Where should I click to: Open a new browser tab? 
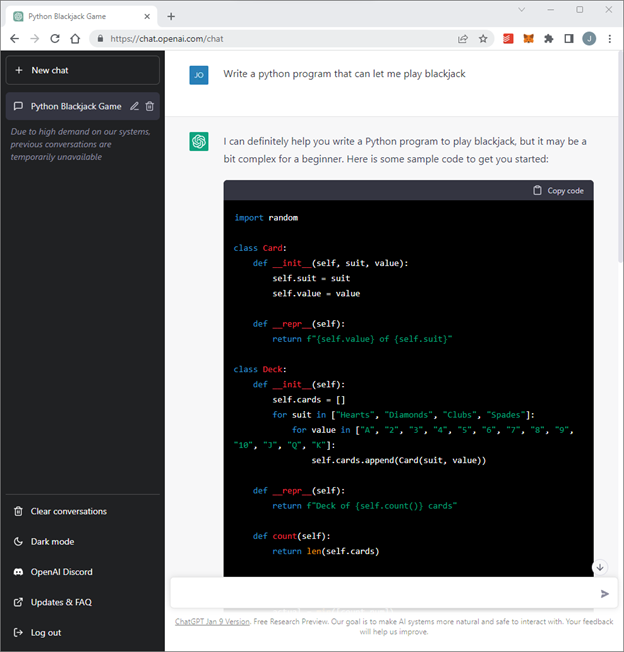[171, 17]
